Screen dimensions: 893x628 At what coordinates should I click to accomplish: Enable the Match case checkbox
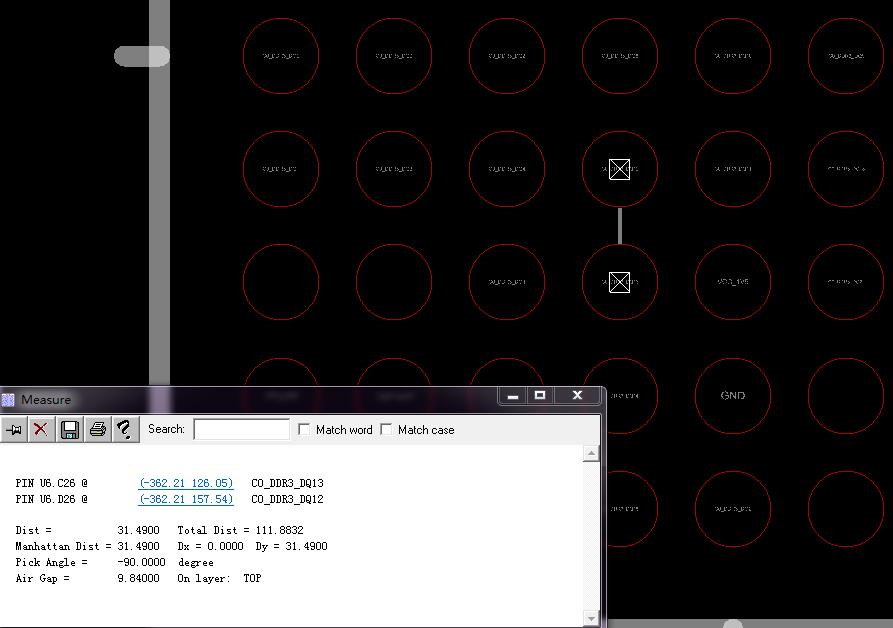[x=386, y=429]
